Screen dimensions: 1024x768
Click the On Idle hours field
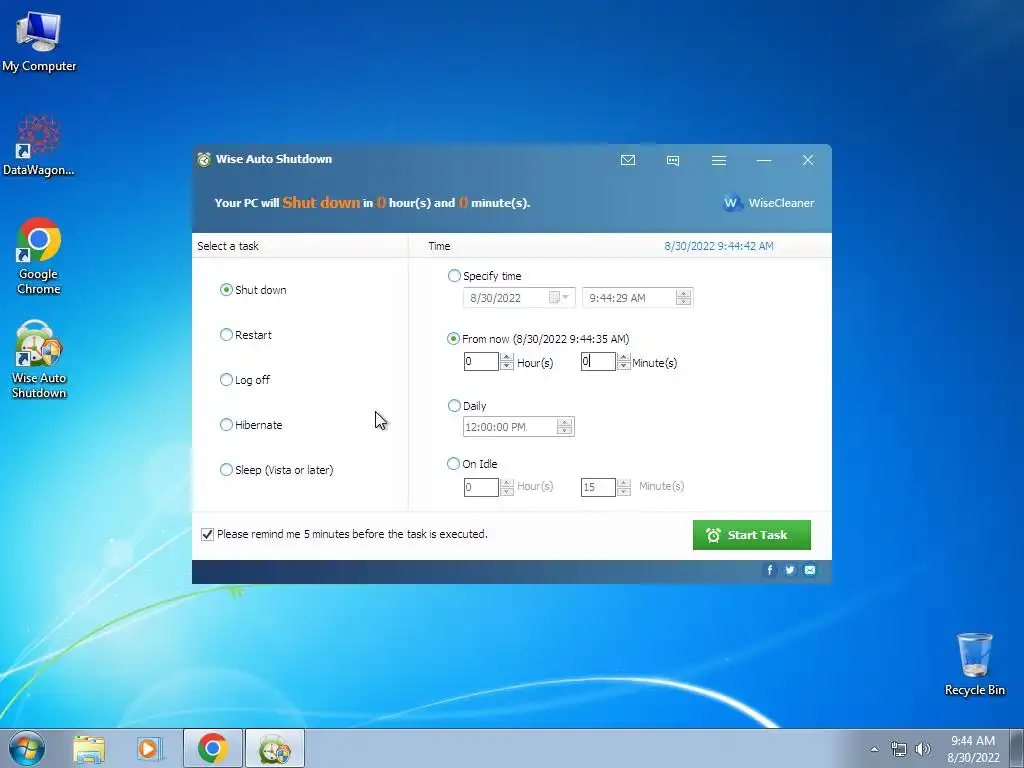pyautogui.click(x=481, y=487)
